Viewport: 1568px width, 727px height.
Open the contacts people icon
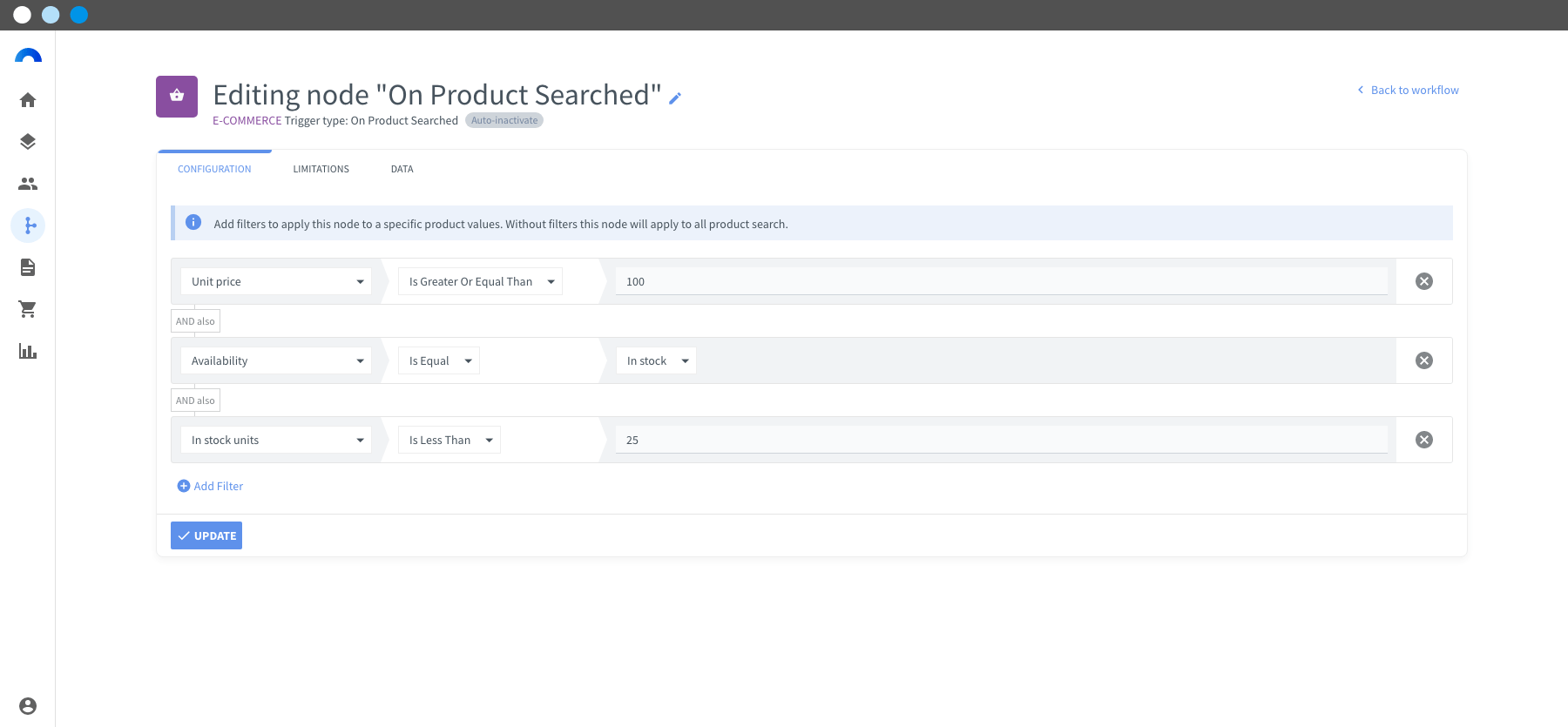[28, 184]
